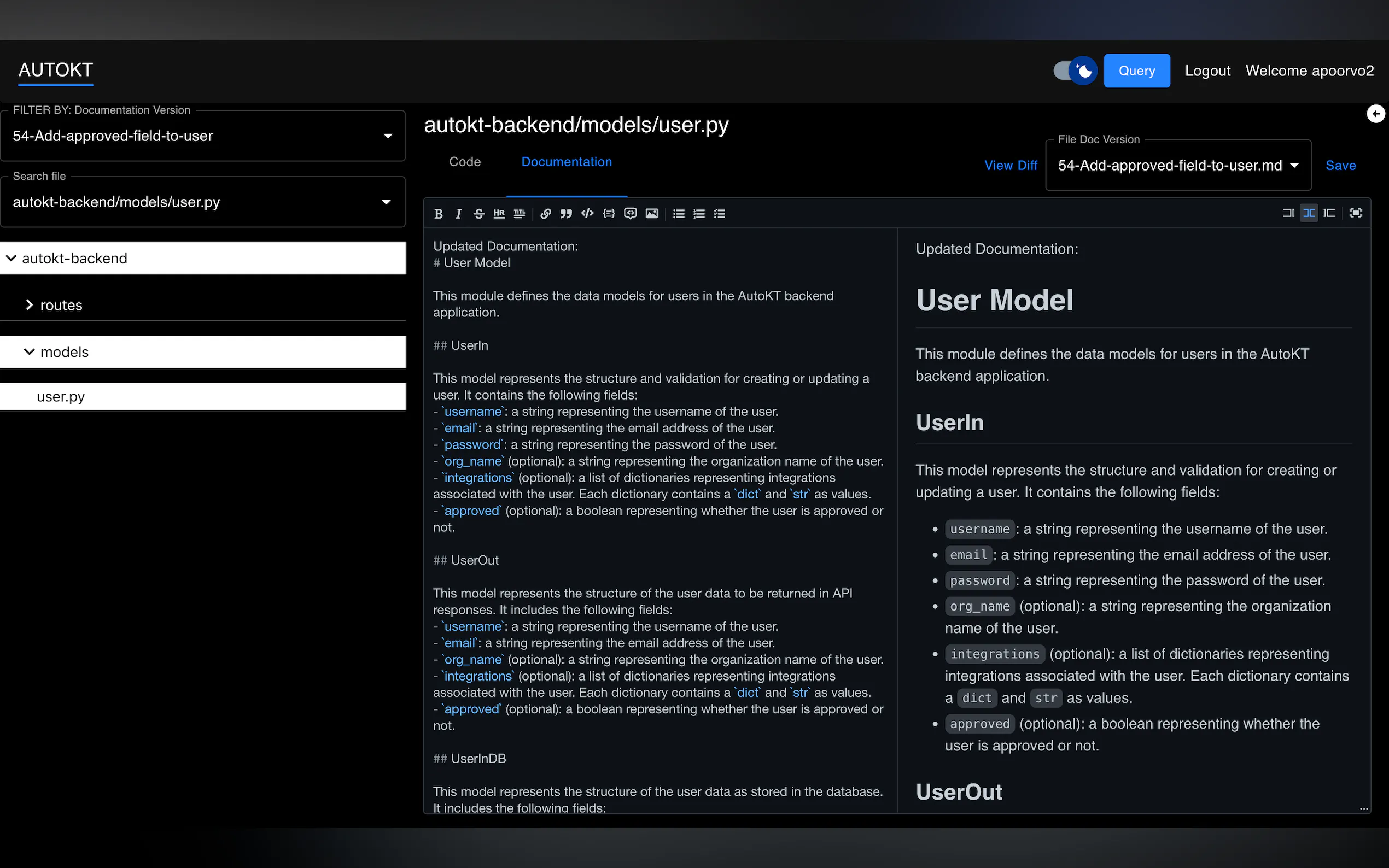The height and width of the screenshot is (868, 1389).
Task: Insert a link using the toolbar
Action: 546,214
